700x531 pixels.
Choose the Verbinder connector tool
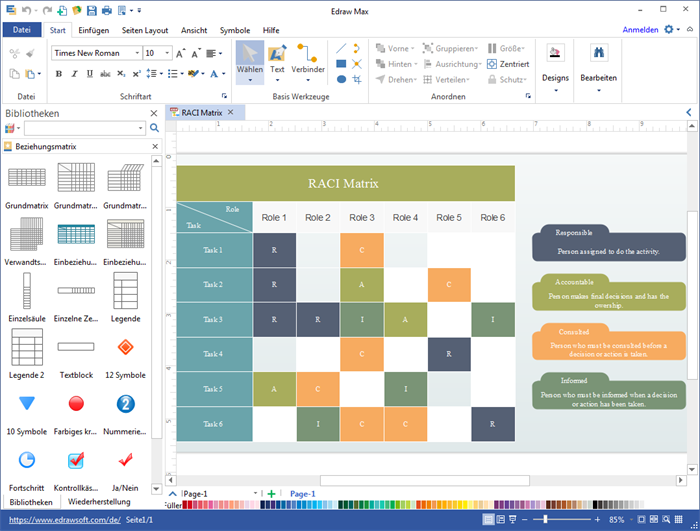pyautogui.click(x=308, y=62)
